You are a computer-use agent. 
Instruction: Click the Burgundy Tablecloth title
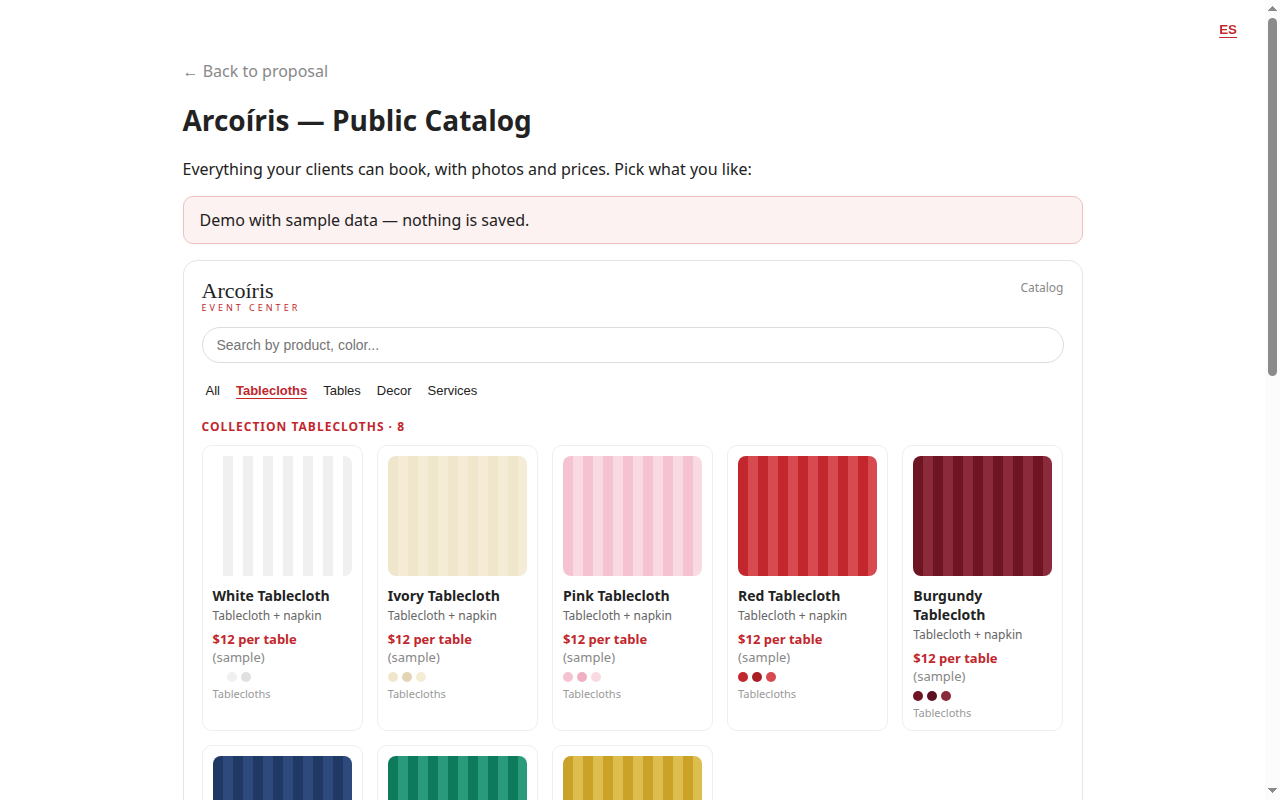tap(949, 605)
